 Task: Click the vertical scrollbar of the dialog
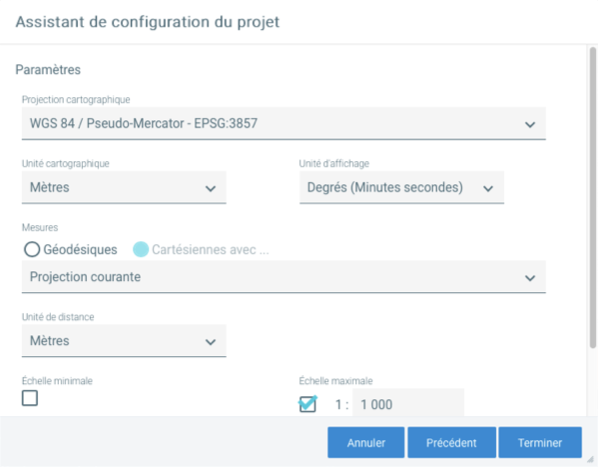click(592, 197)
